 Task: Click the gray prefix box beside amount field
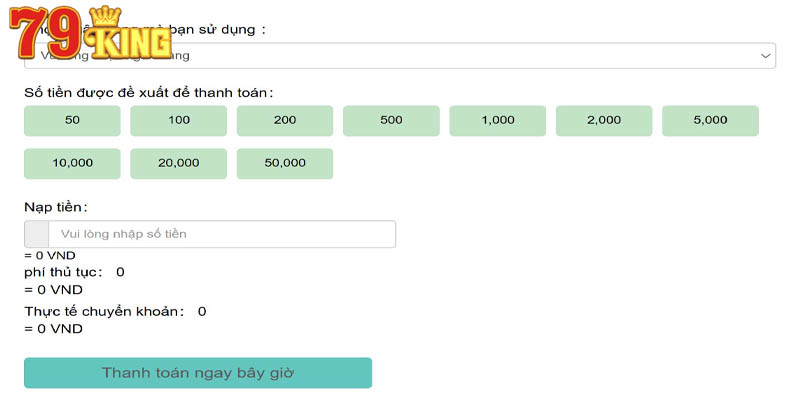[37, 234]
